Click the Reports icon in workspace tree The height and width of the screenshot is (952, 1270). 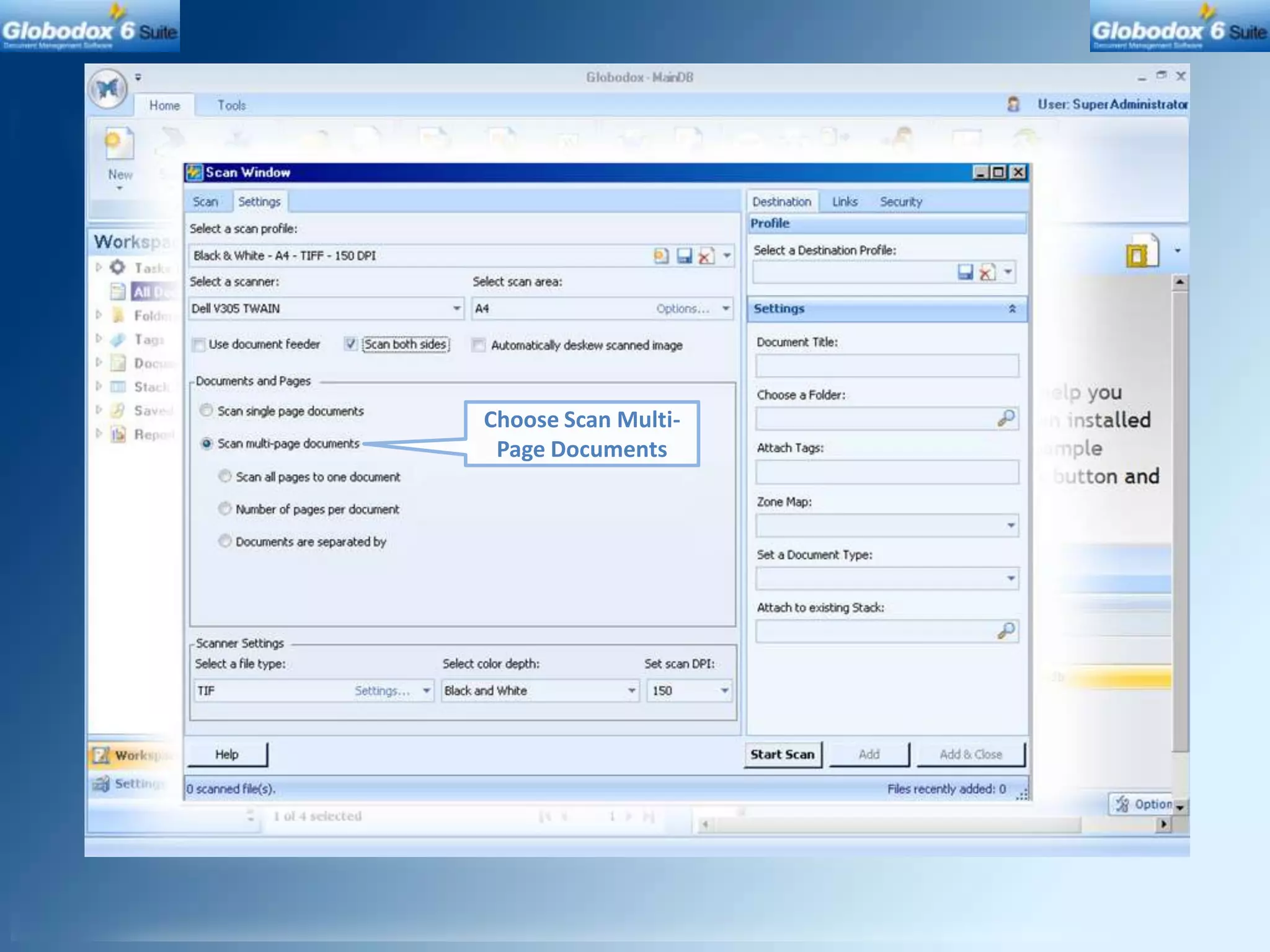point(118,434)
